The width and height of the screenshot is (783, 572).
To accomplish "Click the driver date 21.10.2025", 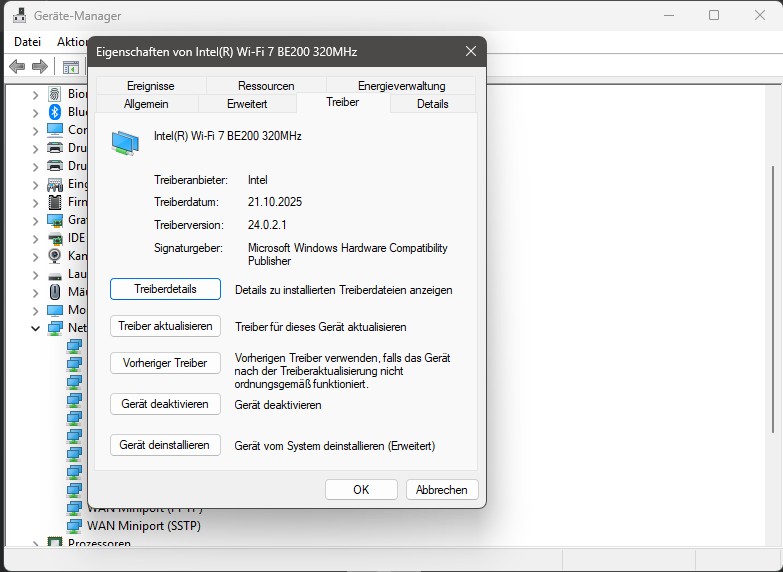I will 275,202.
